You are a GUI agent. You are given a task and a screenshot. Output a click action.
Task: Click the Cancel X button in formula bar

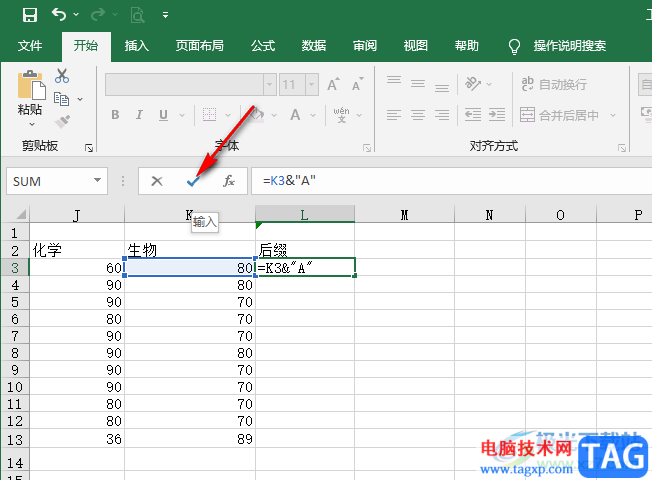pyautogui.click(x=157, y=181)
